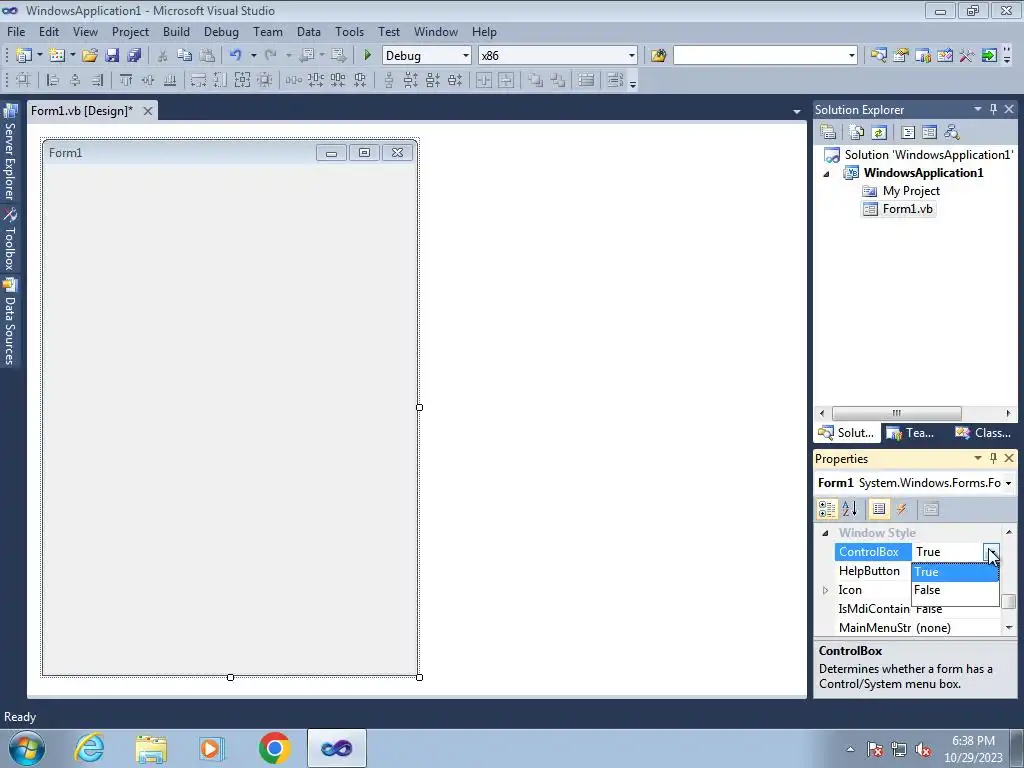Click the Show All Files icon in Solution Explorer
Viewport: 1024px width, 768px height.
pos(857,133)
